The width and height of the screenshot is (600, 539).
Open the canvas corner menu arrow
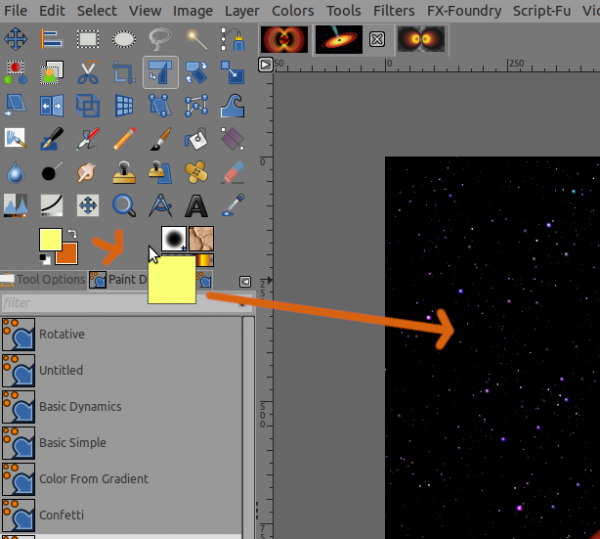click(266, 65)
